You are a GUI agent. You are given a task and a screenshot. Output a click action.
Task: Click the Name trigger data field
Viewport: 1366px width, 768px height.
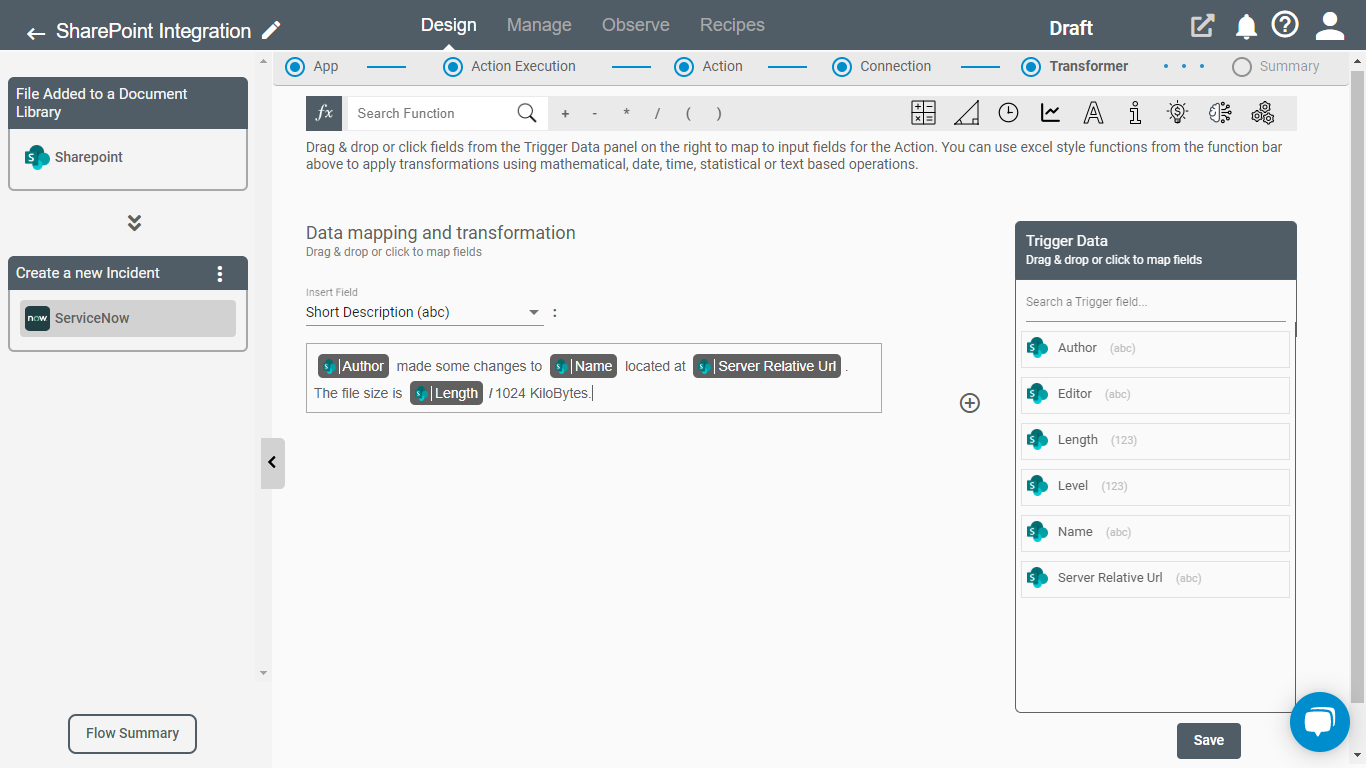pyautogui.click(x=1155, y=532)
